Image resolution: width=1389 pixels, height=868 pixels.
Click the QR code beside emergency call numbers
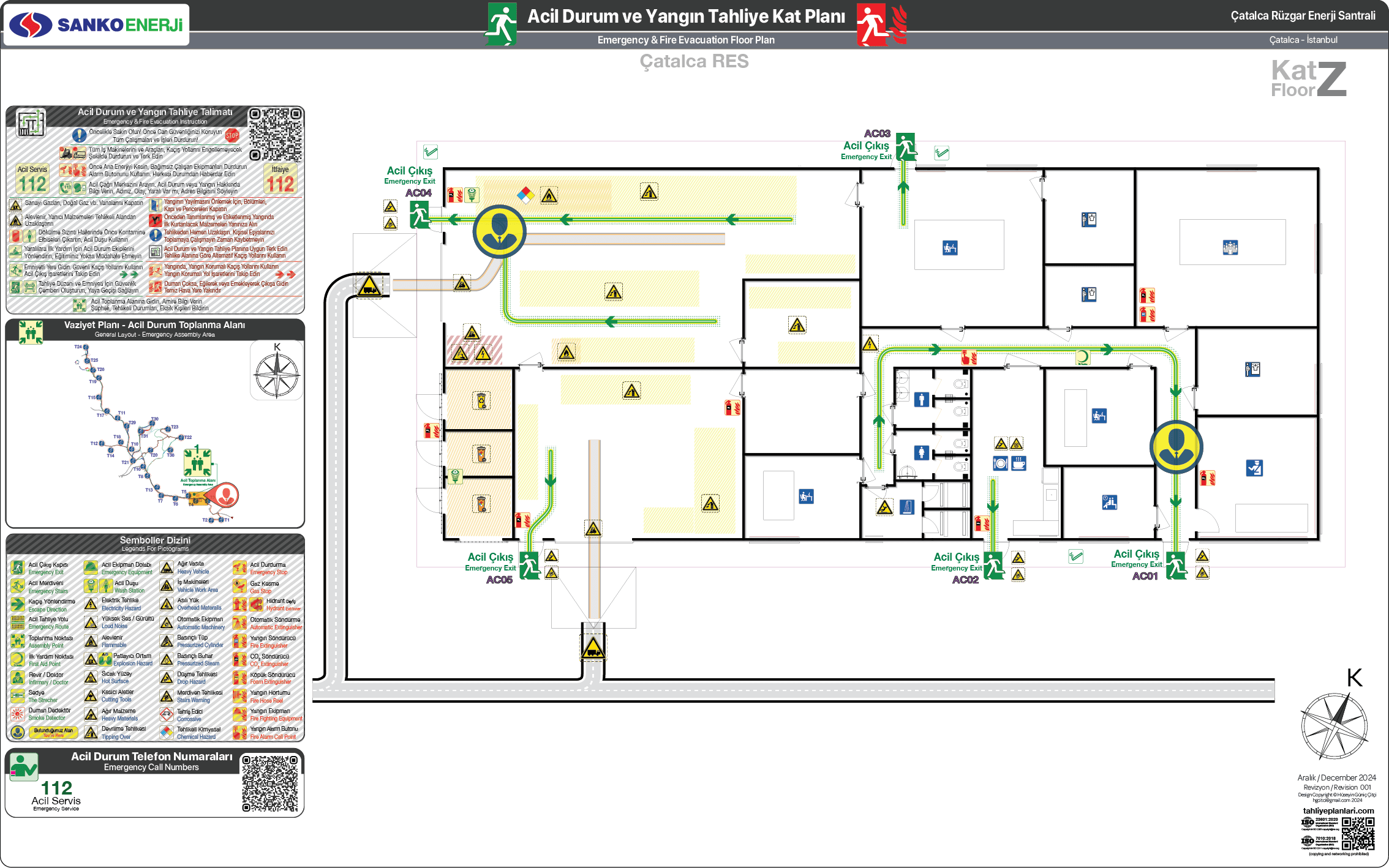coord(269,783)
